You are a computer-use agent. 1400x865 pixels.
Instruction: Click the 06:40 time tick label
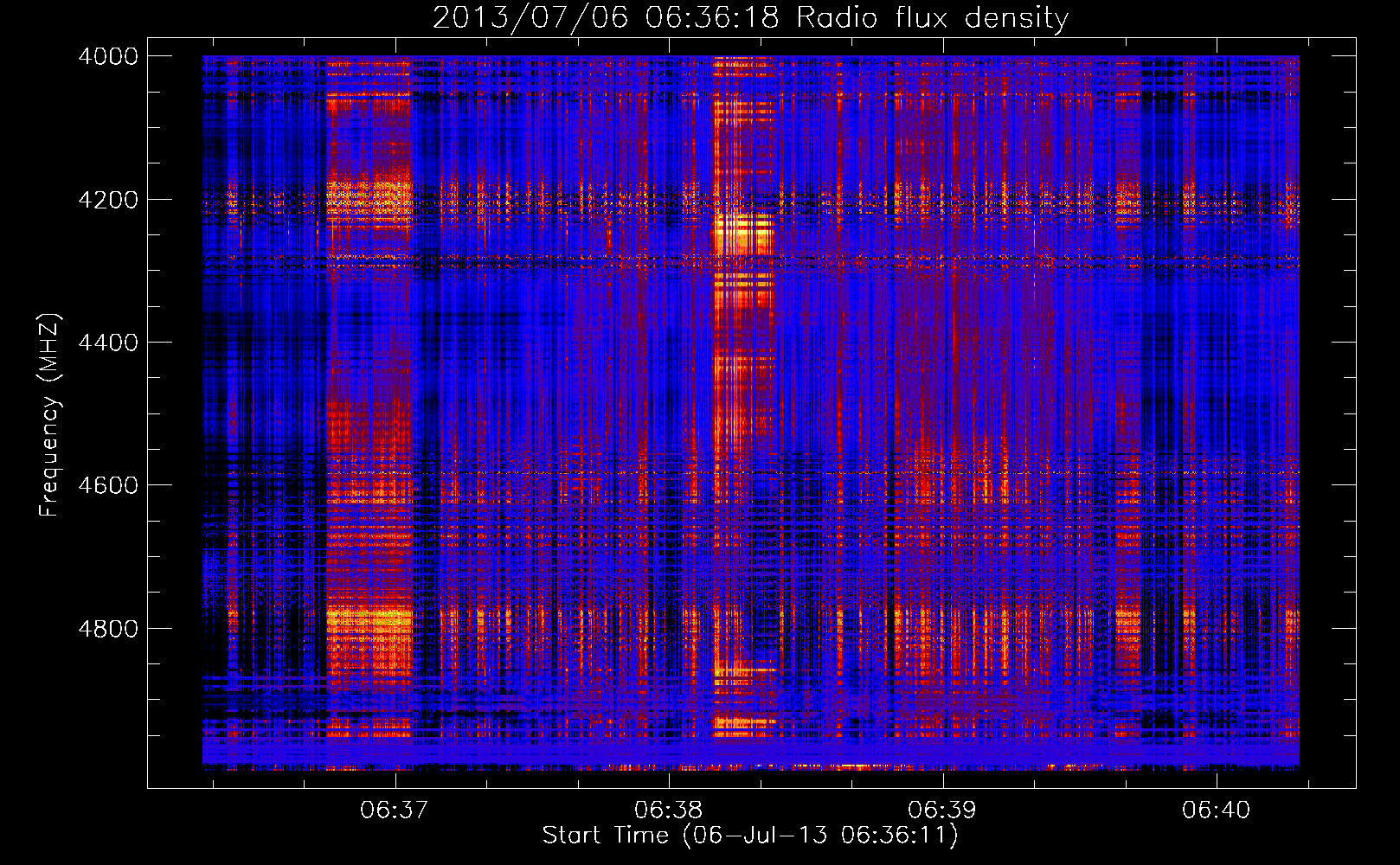click(x=1216, y=810)
